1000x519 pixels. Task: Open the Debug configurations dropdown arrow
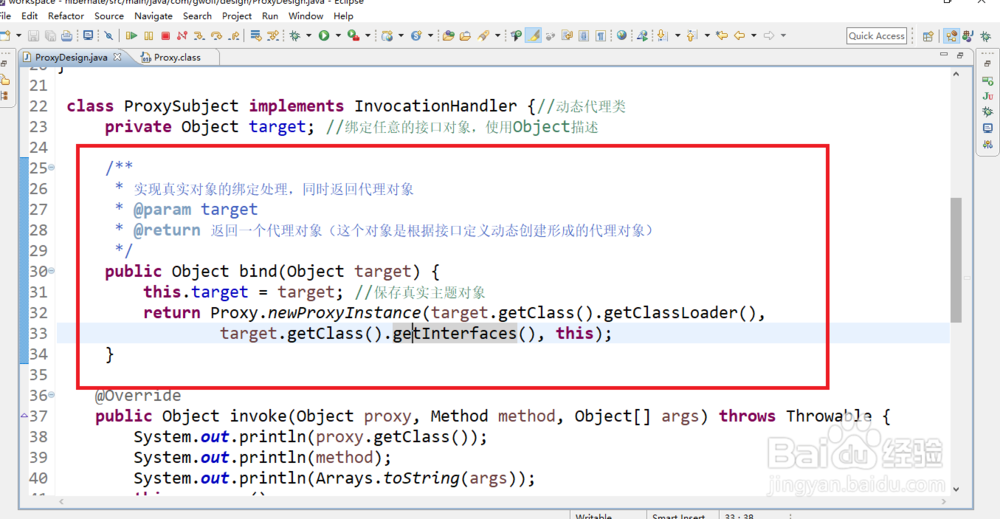tap(309, 36)
